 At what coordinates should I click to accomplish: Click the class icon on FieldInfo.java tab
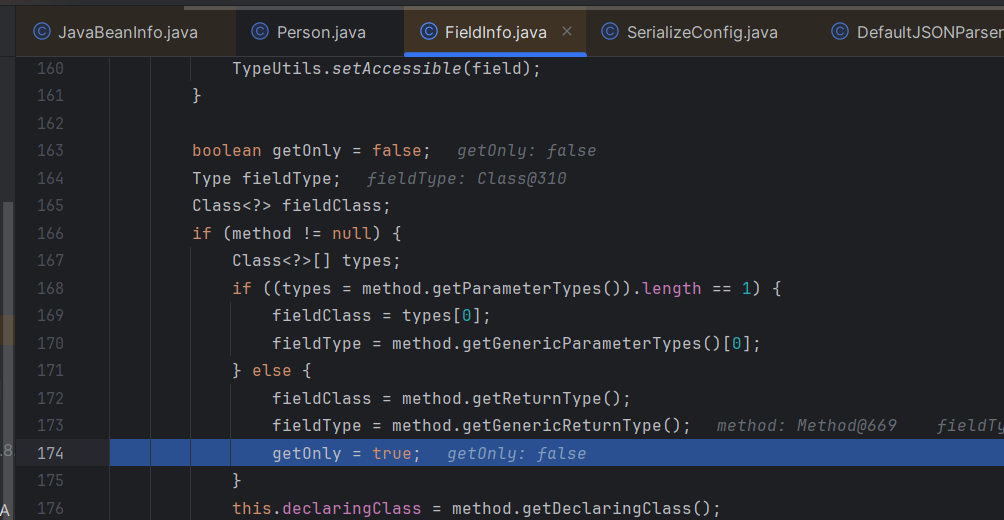click(x=430, y=32)
